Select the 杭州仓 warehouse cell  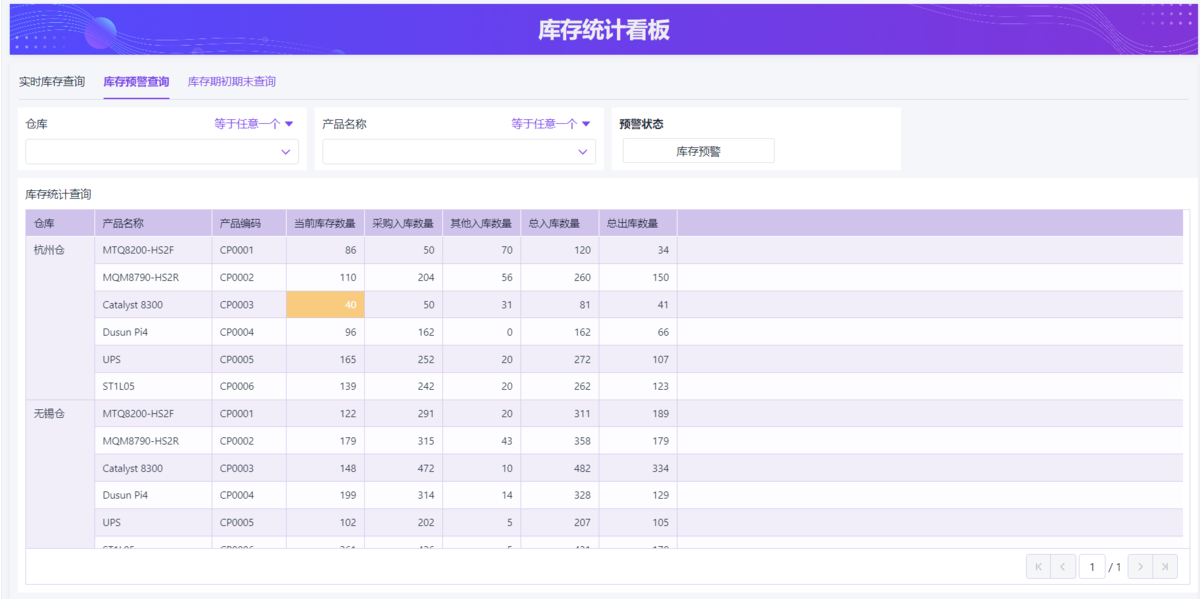pos(50,250)
